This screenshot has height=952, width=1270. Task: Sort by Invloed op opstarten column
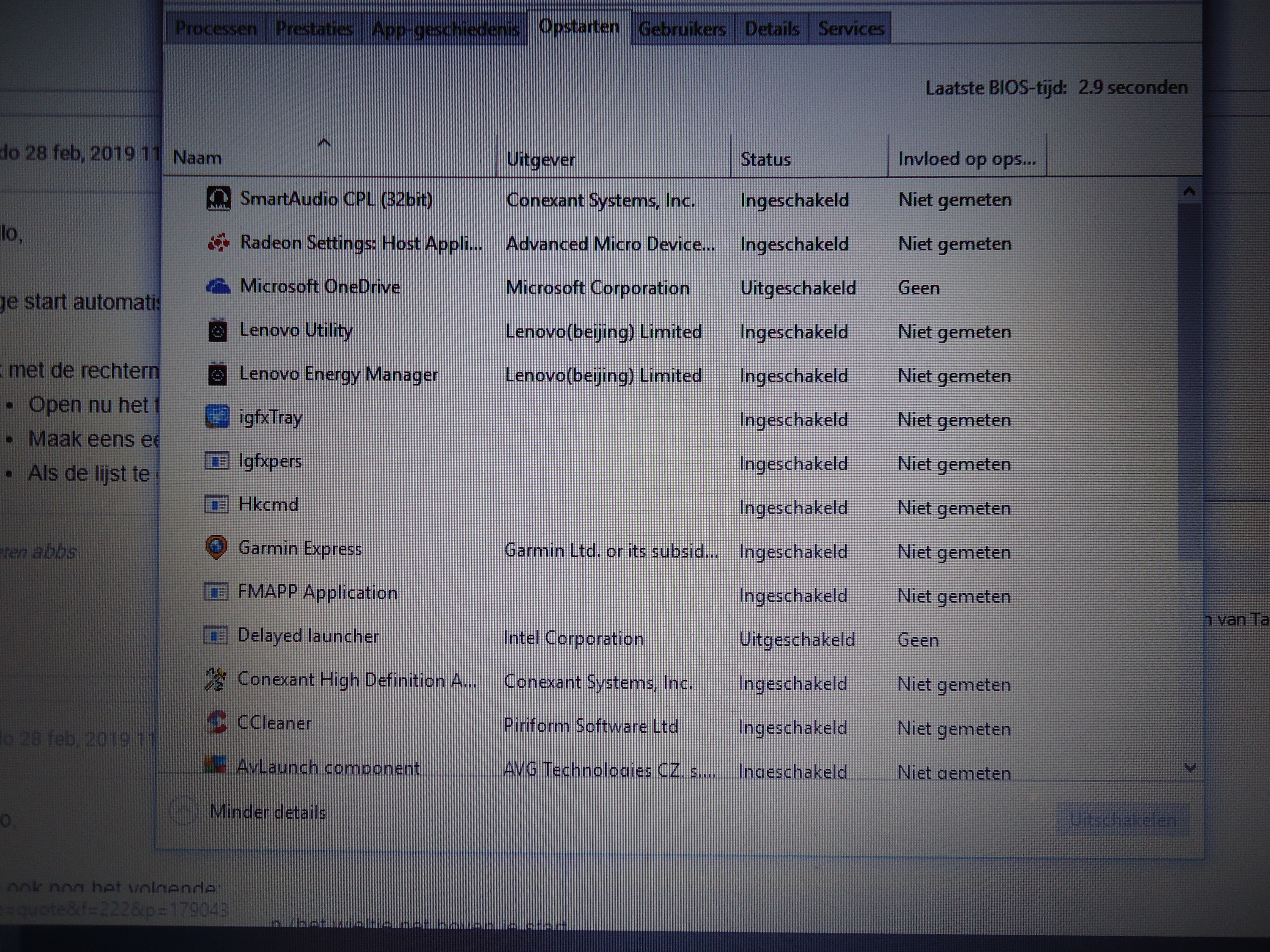coord(967,158)
